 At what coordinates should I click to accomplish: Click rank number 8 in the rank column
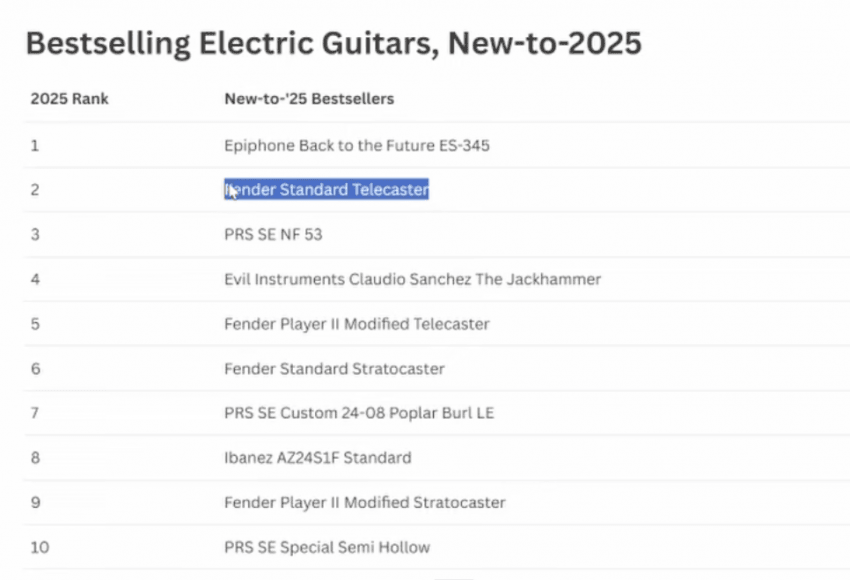tap(35, 458)
